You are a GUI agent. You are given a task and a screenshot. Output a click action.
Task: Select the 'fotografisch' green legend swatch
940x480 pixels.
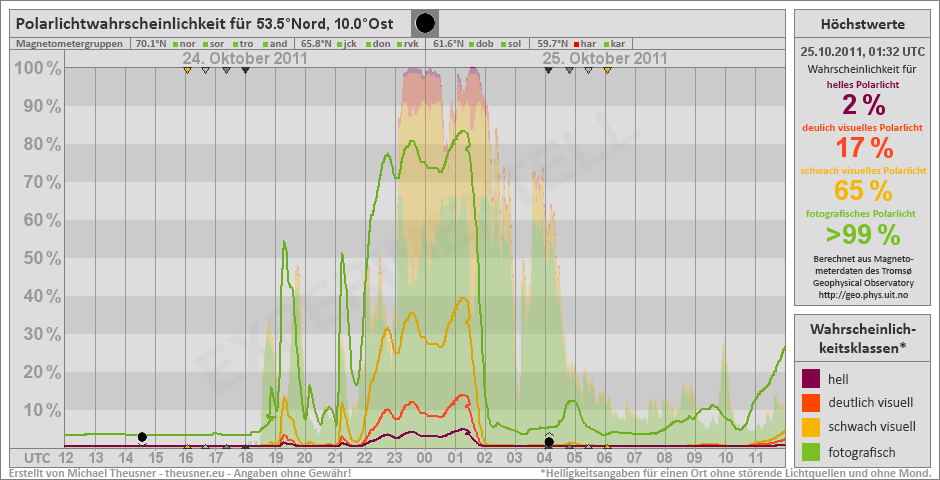pyautogui.click(x=811, y=453)
